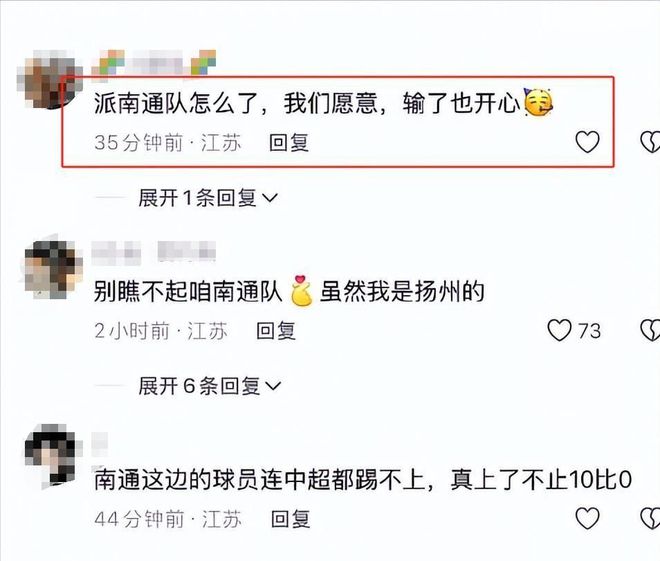Screen dimensions: 660x561
Task: Click the finger-heart emoji in the second comment
Action: (x=301, y=291)
